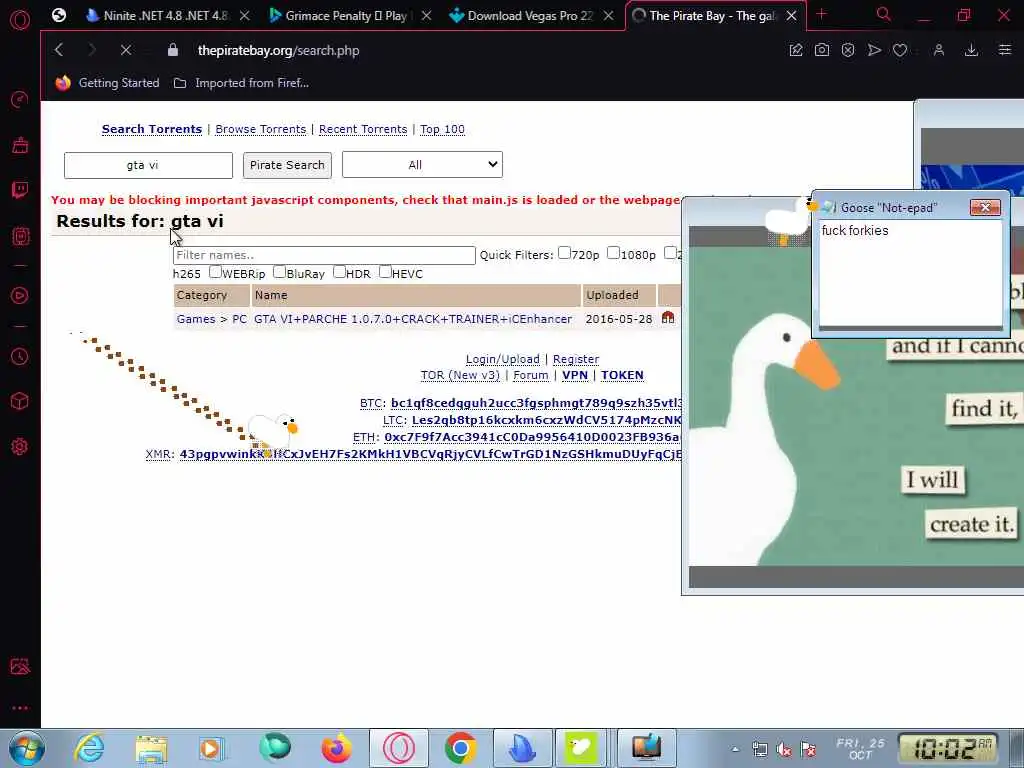Stop loading the page

[126, 50]
